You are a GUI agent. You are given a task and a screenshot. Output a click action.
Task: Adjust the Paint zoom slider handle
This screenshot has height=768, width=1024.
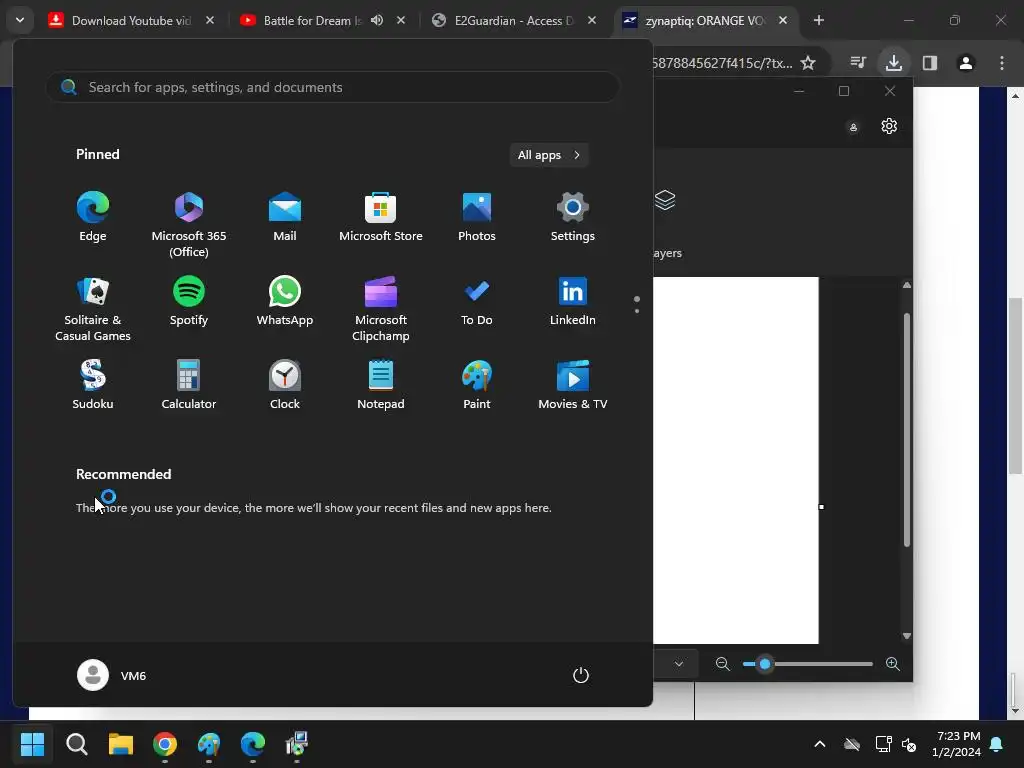765,664
